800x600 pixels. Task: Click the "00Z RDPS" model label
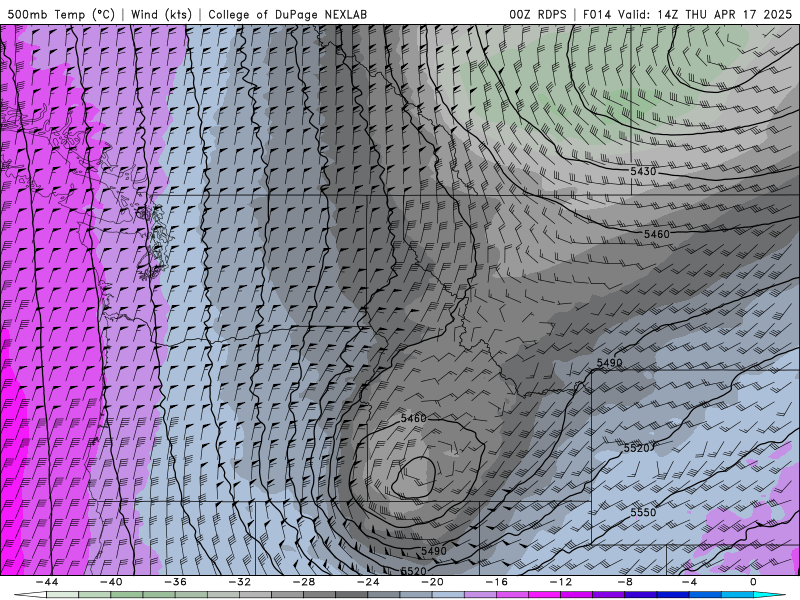click(538, 14)
